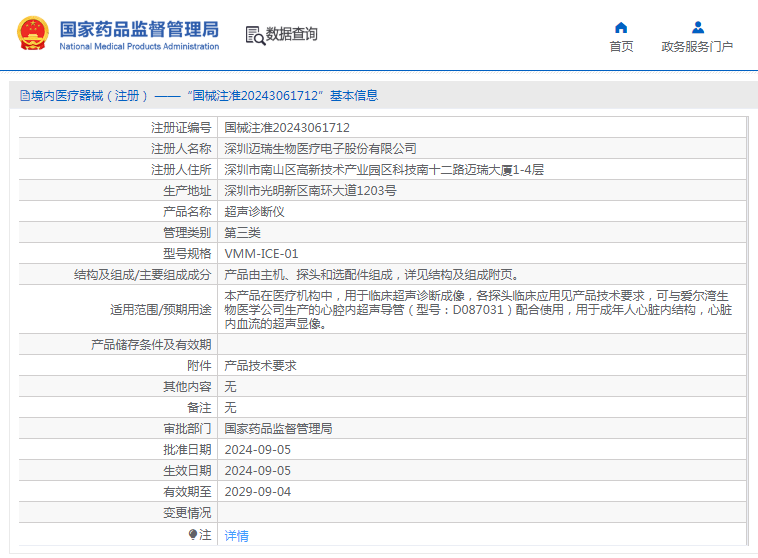Click 产品名称 row label
The height and width of the screenshot is (558, 758).
(x=188, y=211)
